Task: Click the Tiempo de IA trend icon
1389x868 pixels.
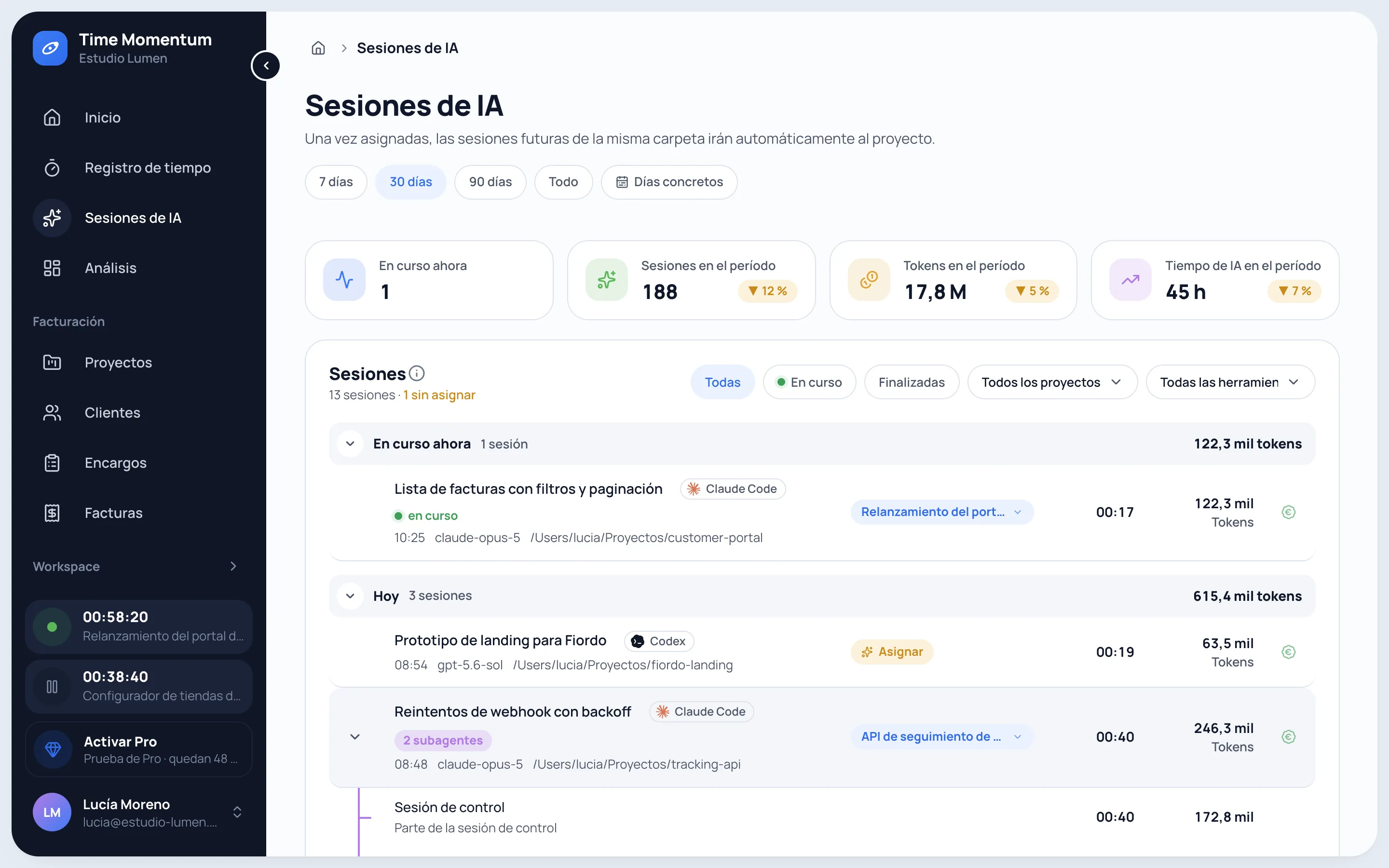Action: (1130, 280)
